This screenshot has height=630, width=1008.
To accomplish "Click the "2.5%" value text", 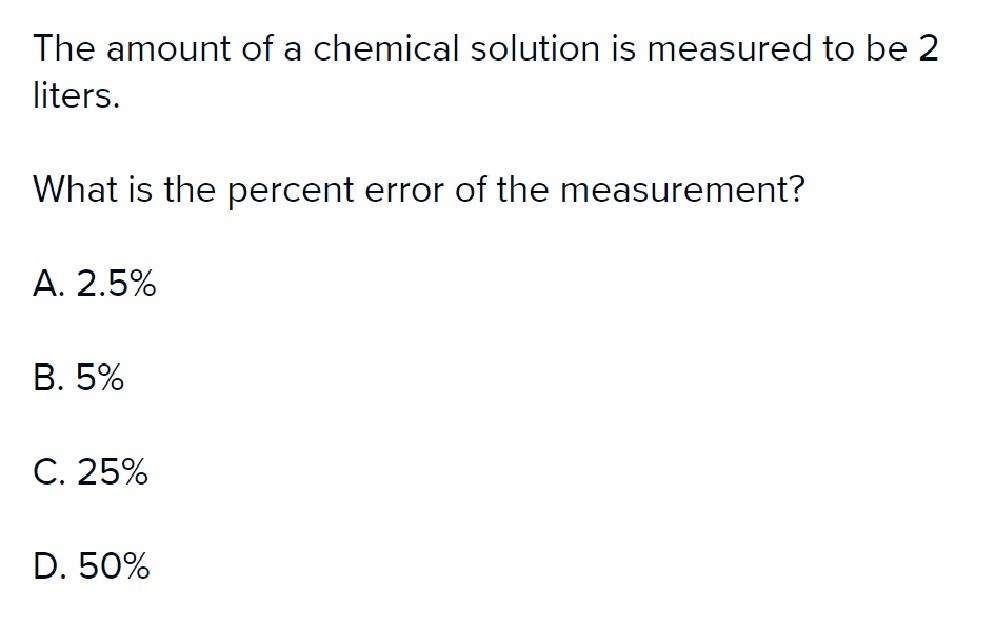I will point(116,284).
